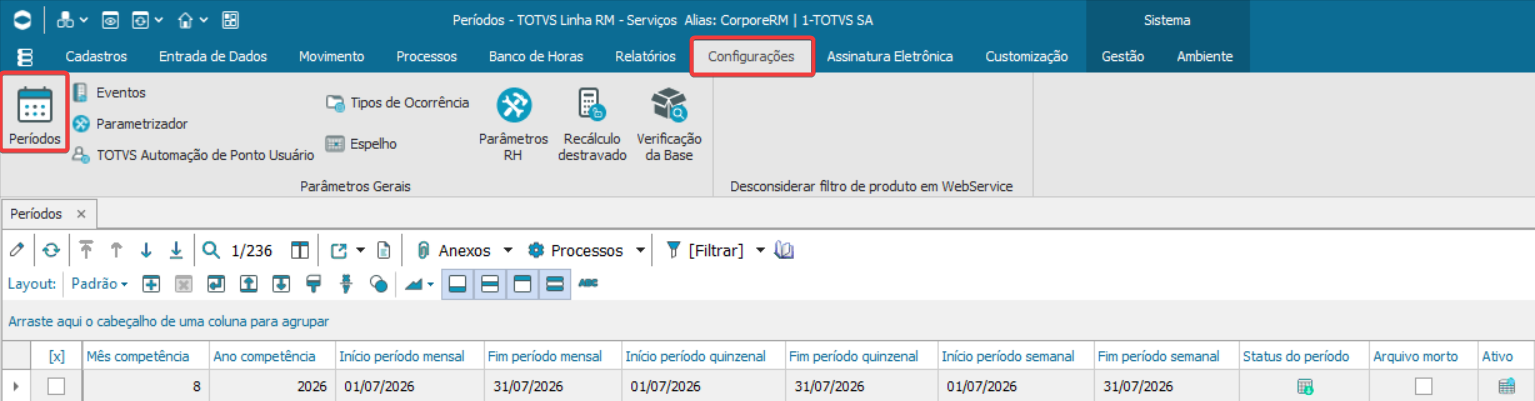Screen dimensions: 1535x401
Task: Toggle Arquivo morto checkbox in first row
Action: tap(1423, 386)
